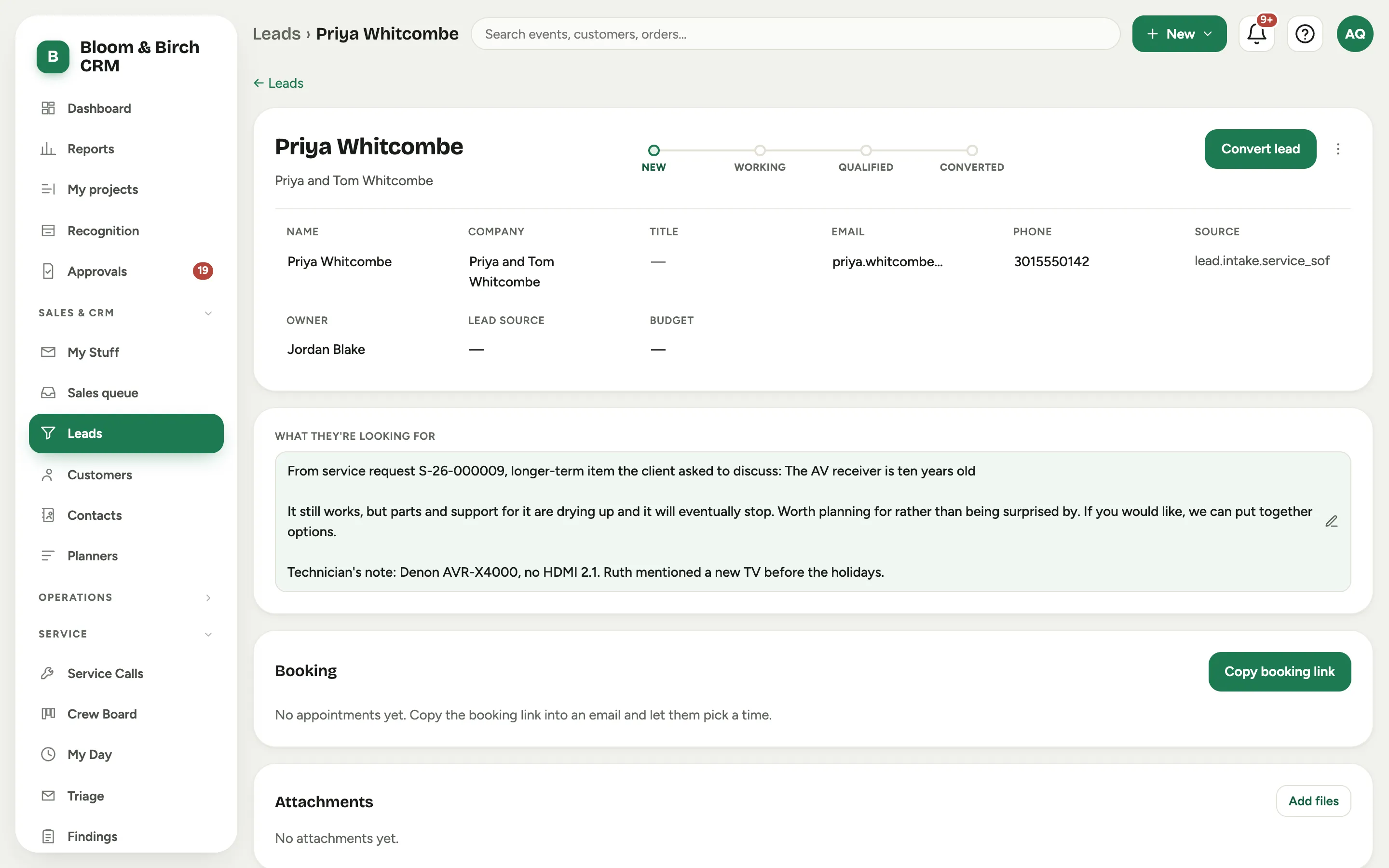This screenshot has height=868, width=1389.
Task: Click Copy booking link
Action: pos(1280,672)
